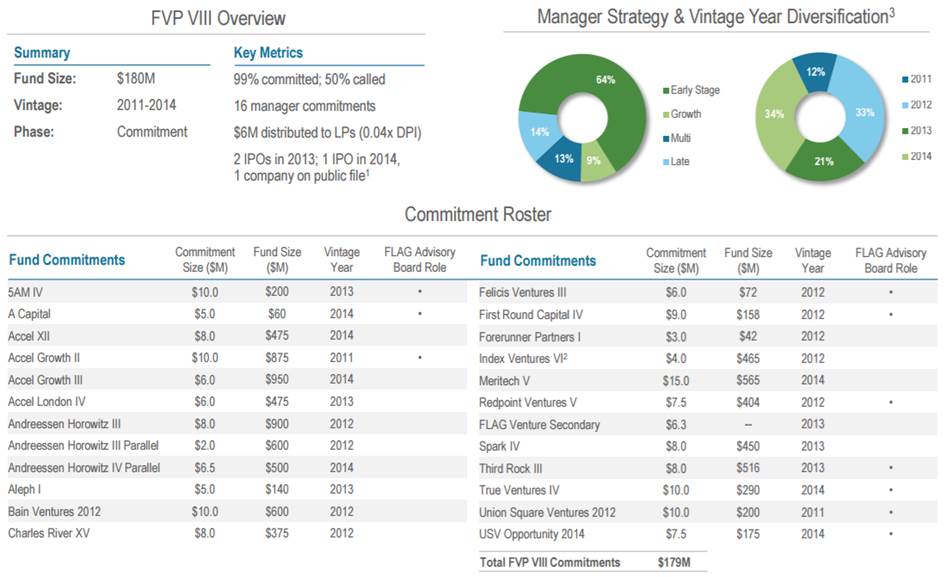The width and height of the screenshot is (946, 577).
Task: Click the "Redpoint Ventures V" fund name
Action: tap(528, 403)
